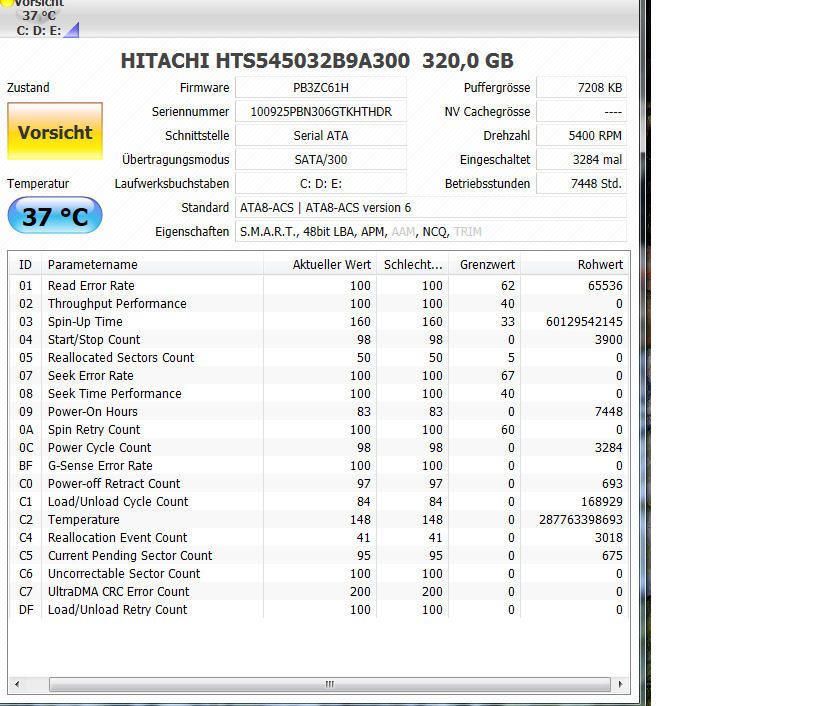Select the Reallocated Sectors Count row
This screenshot has width=819, height=706.
click(319, 358)
